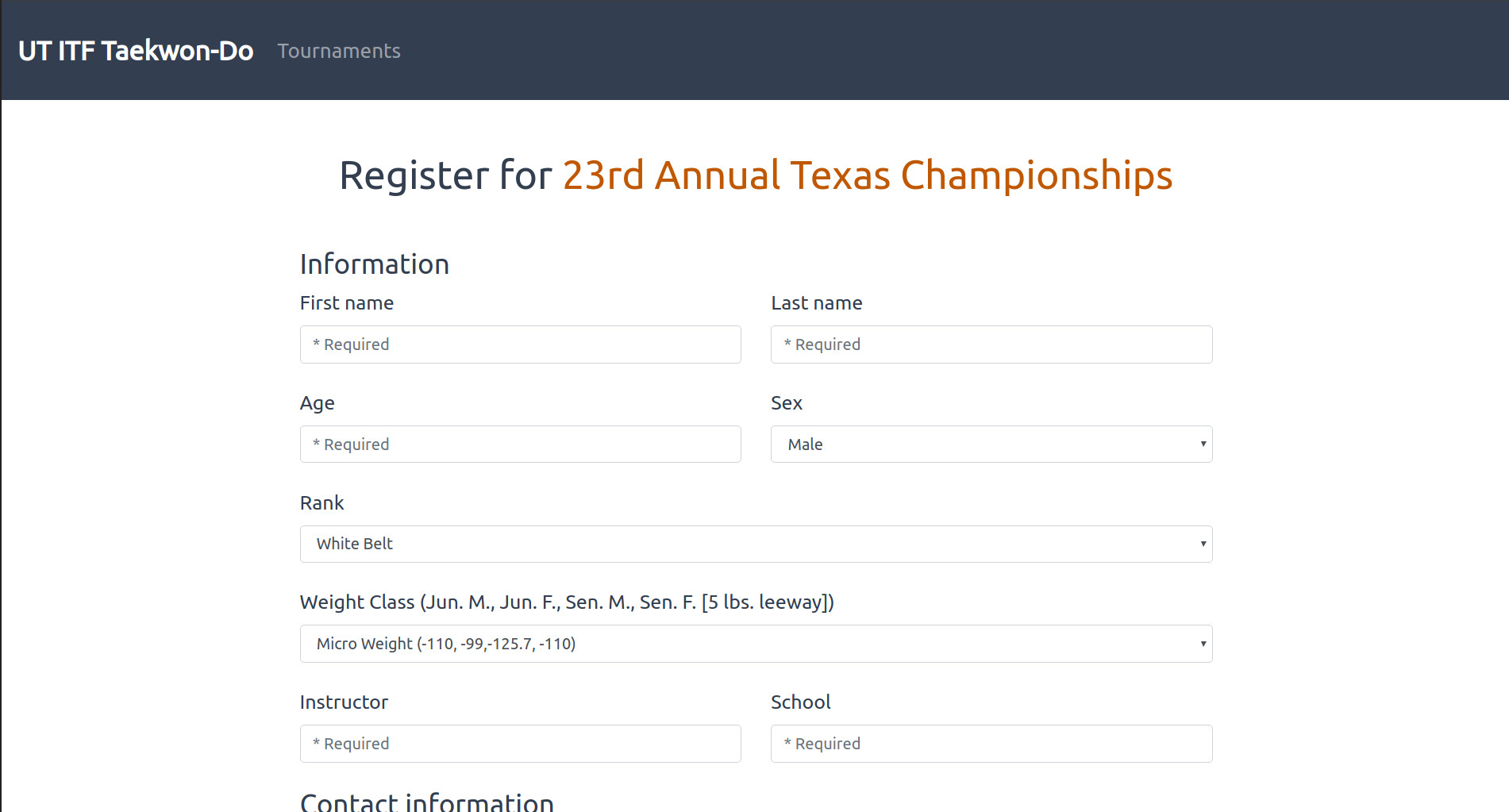Expand the Rank dropdown showing White Belt

[x=756, y=544]
